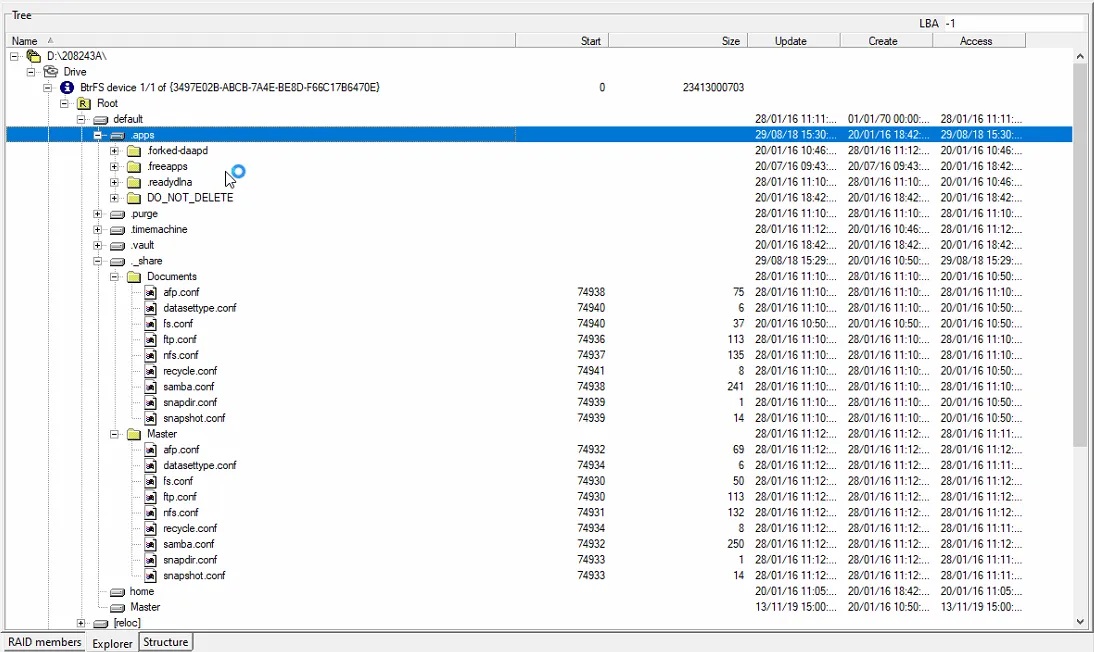Switch to the RAID members tab
Screen dimensions: 1094x652
click(44, 642)
